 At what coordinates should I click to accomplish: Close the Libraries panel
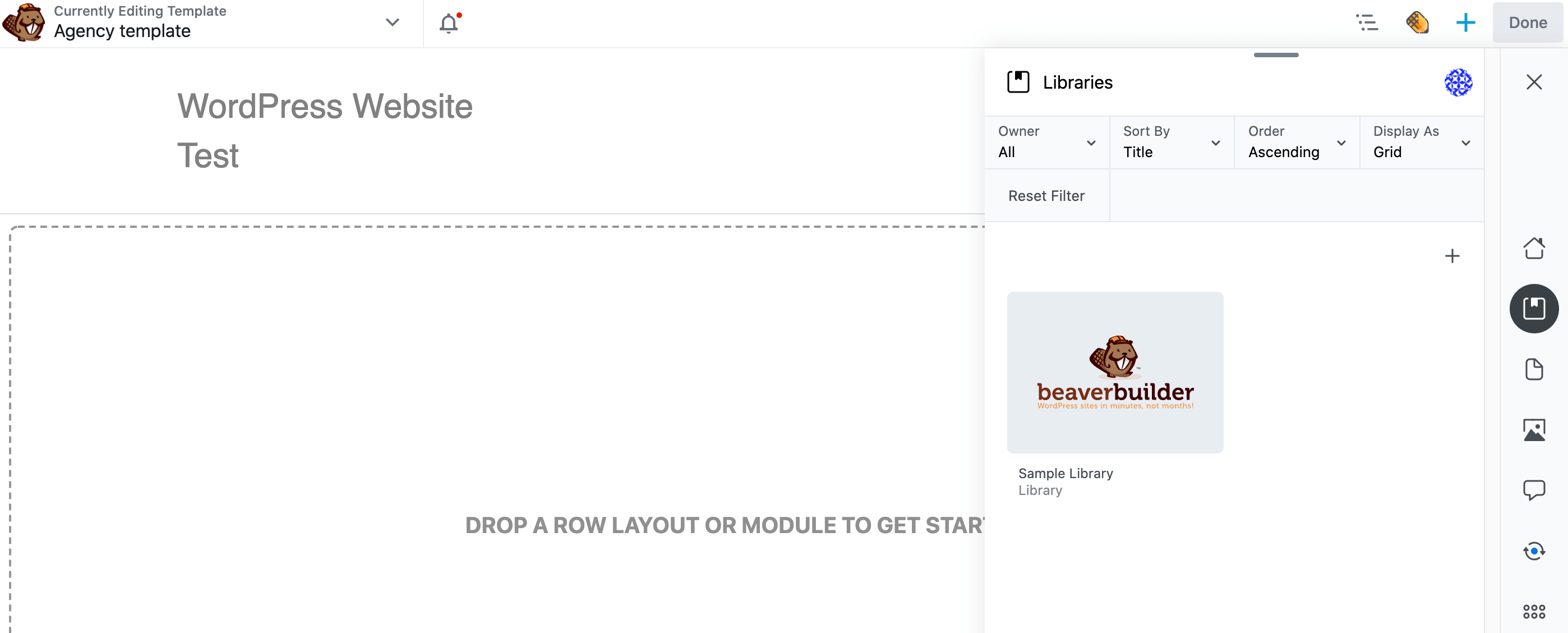[1534, 82]
